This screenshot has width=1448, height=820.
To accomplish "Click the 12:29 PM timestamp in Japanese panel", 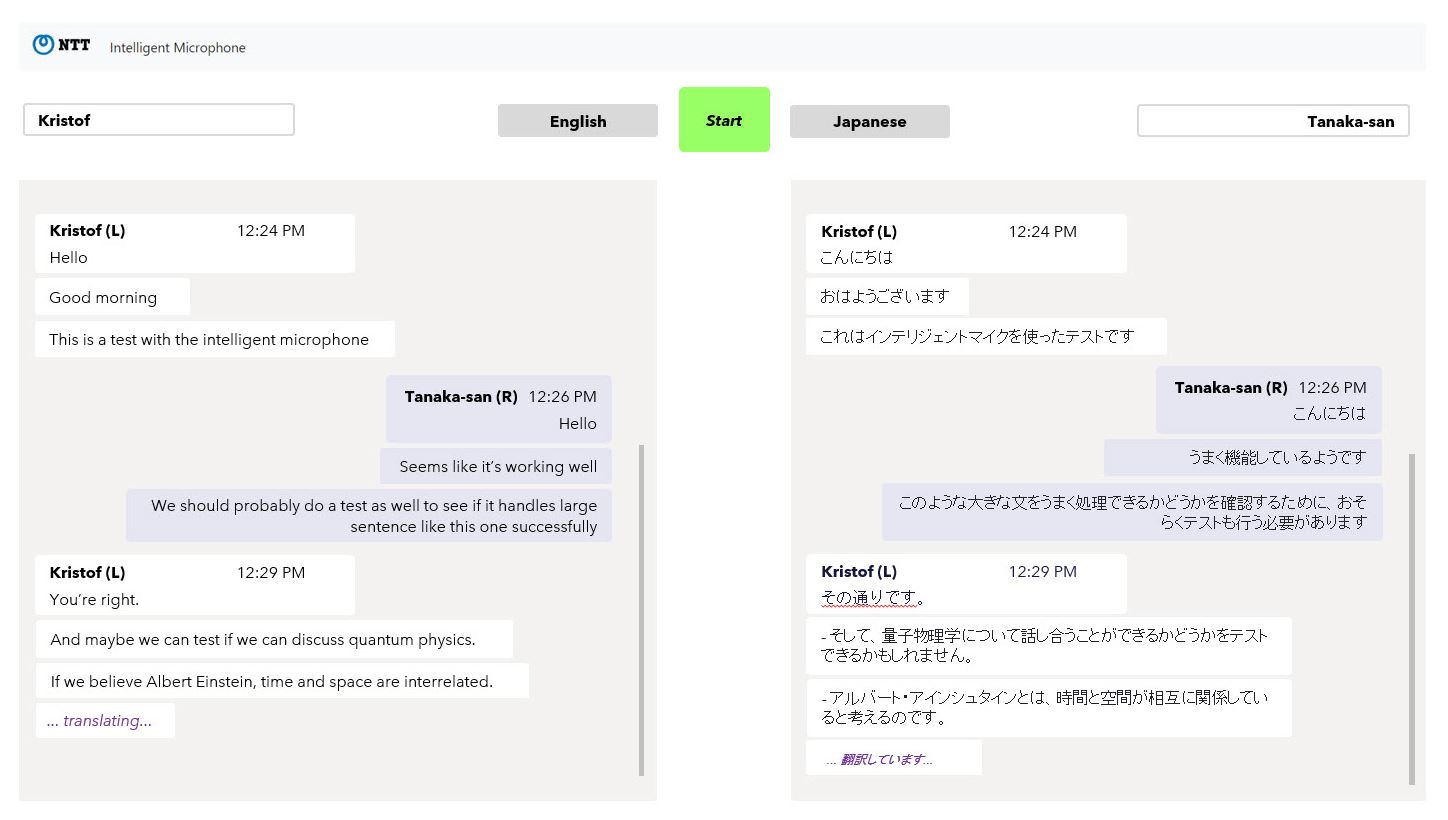I will tap(1042, 571).
